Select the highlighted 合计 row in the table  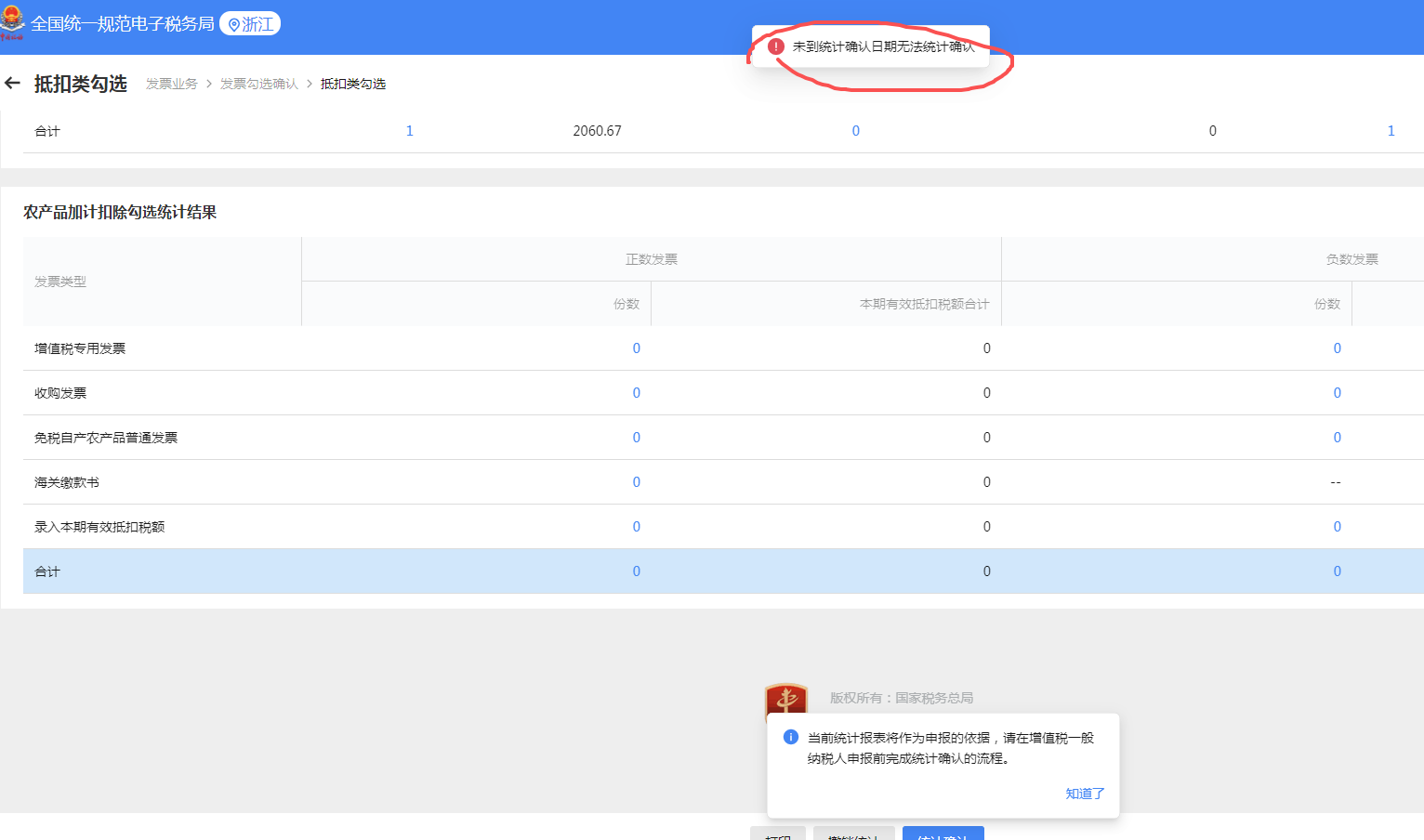tap(279, 571)
